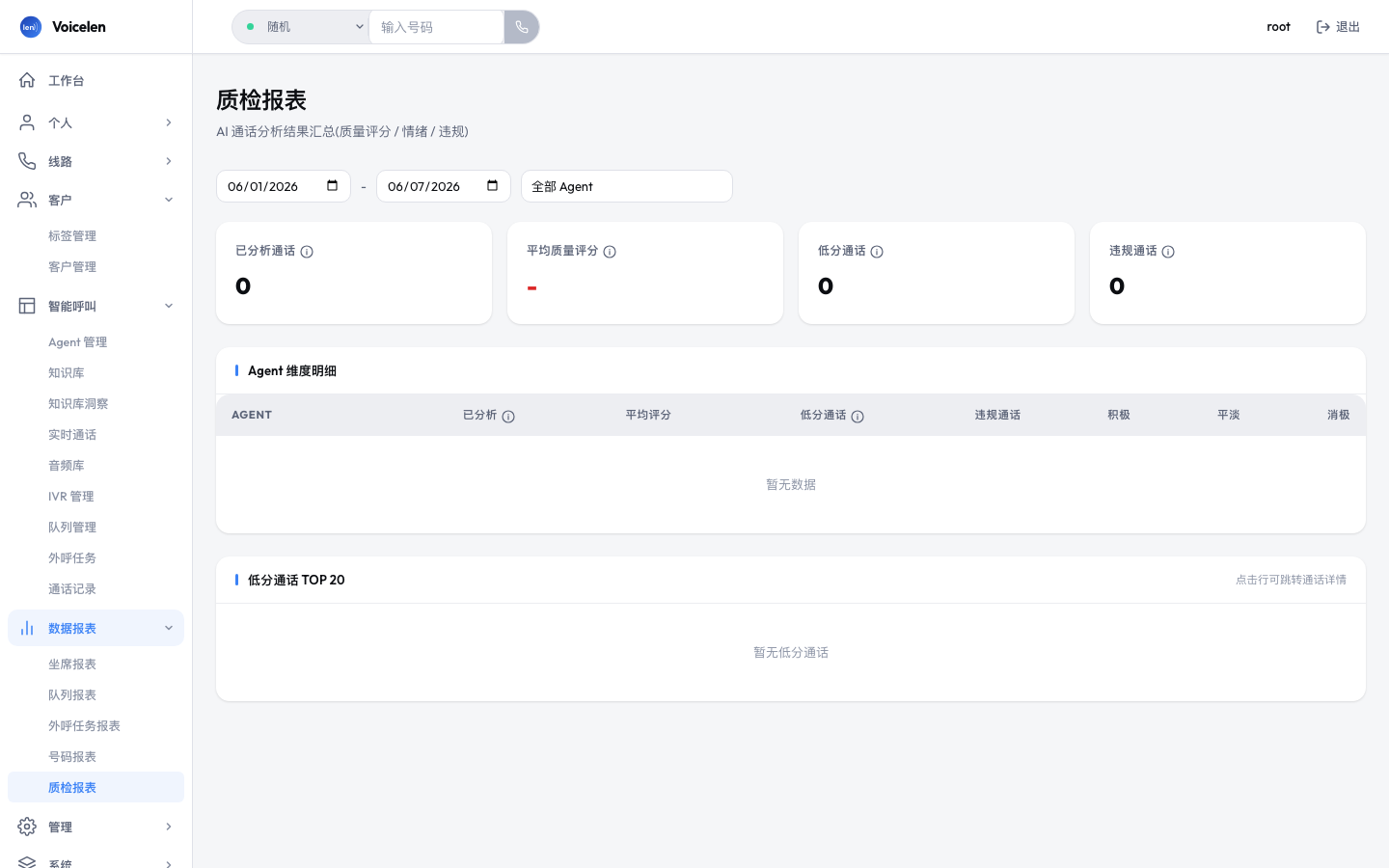Screen dimensions: 1389x868
Task: Collapse the 智能呼叫 menu chevron
Action: (169, 306)
